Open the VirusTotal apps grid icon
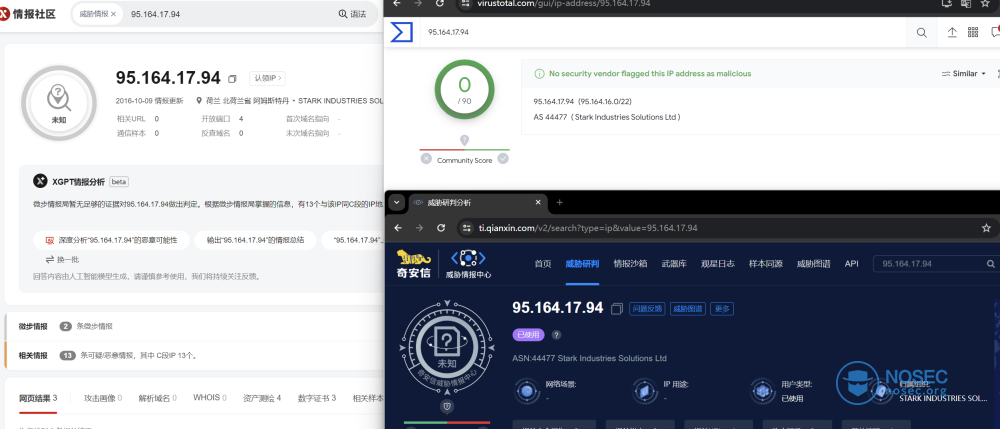Screen dimensions: 1000x429 [973, 33]
